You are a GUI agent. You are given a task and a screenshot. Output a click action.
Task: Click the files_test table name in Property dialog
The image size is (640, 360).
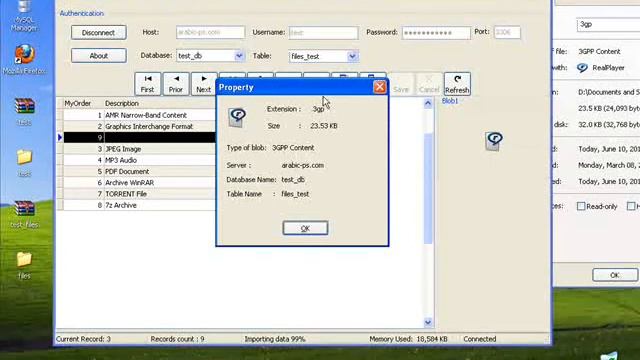point(295,194)
